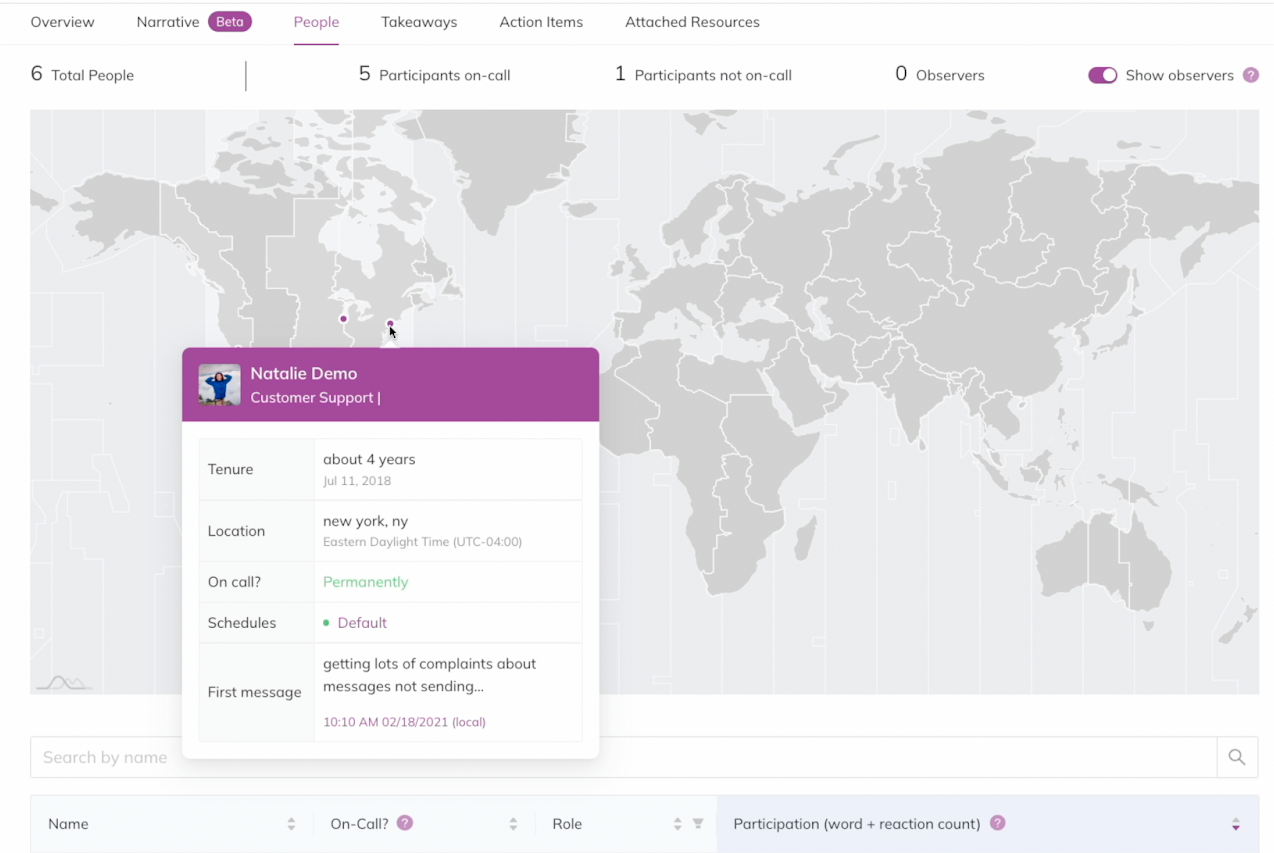This screenshot has height=853, width=1274.
Task: Open the Narrative Beta tab
Action: click(x=193, y=22)
